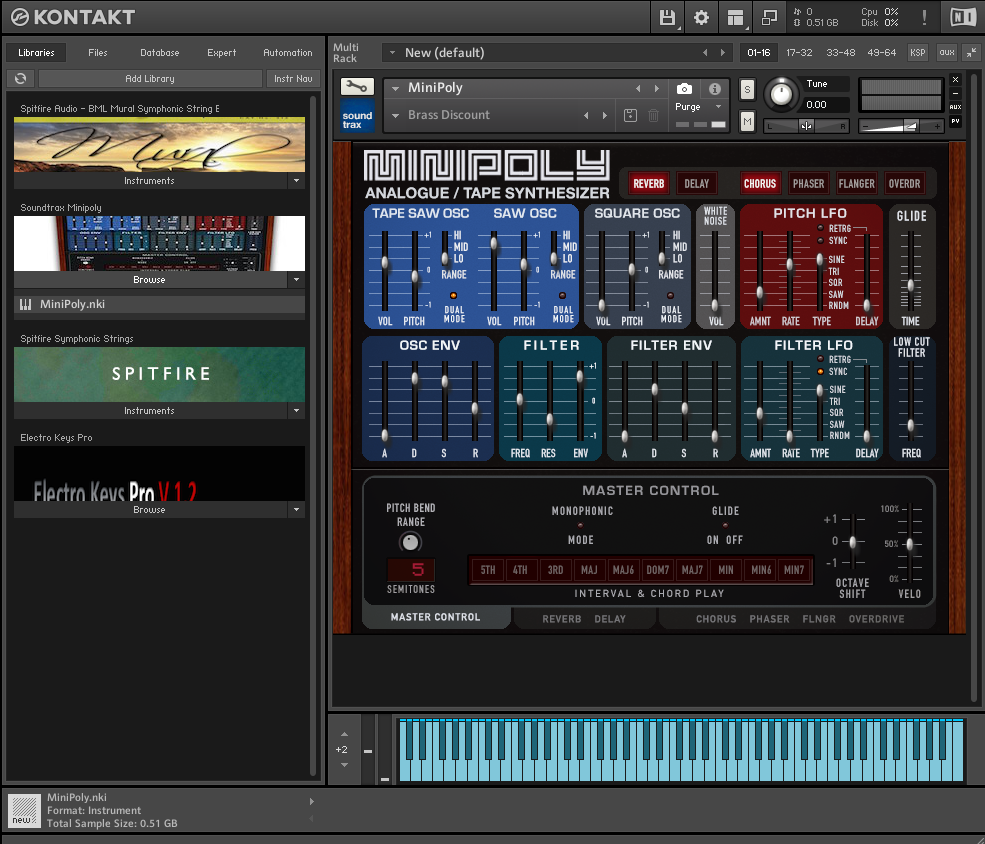Expand BML Mural Instruments dropdown arrow
This screenshot has height=844, width=985.
point(297,181)
